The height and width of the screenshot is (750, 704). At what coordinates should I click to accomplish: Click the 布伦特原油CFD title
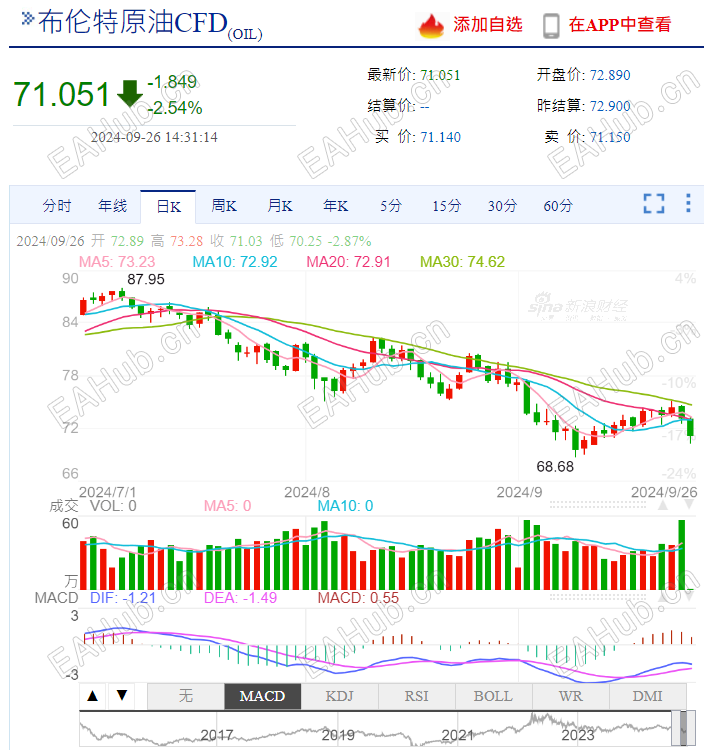[150, 23]
